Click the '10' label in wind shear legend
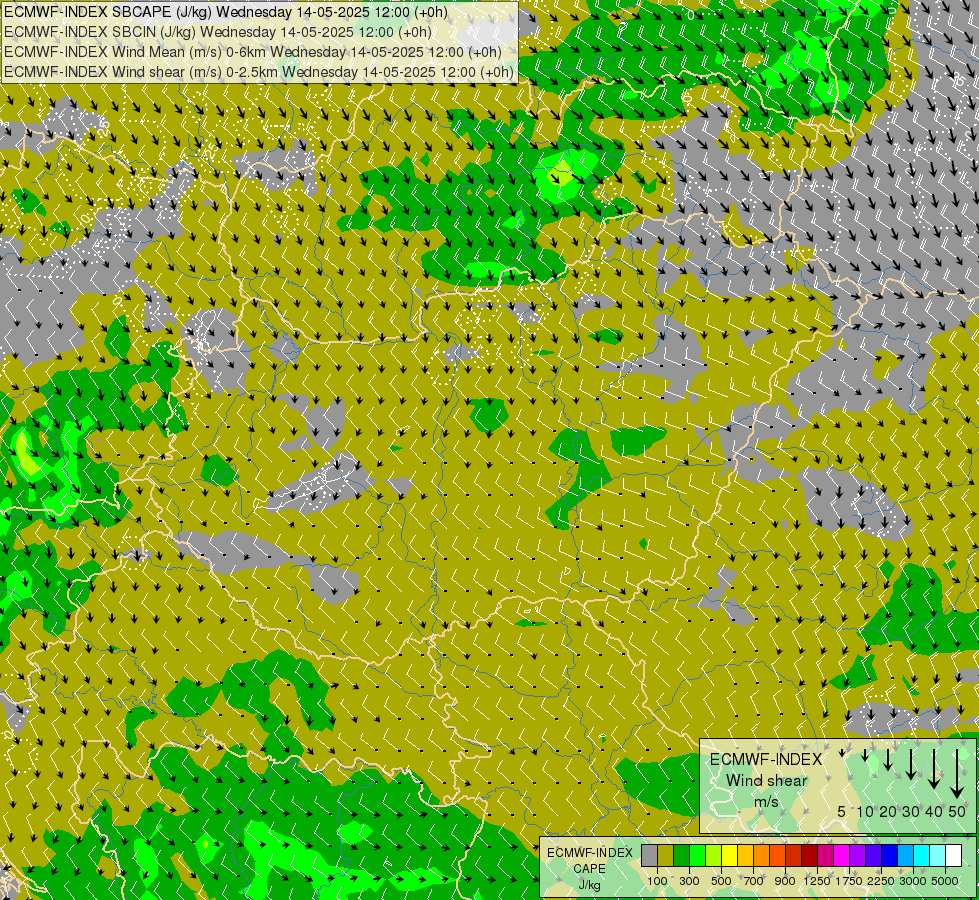Viewport: 979px width, 900px height. [x=865, y=811]
